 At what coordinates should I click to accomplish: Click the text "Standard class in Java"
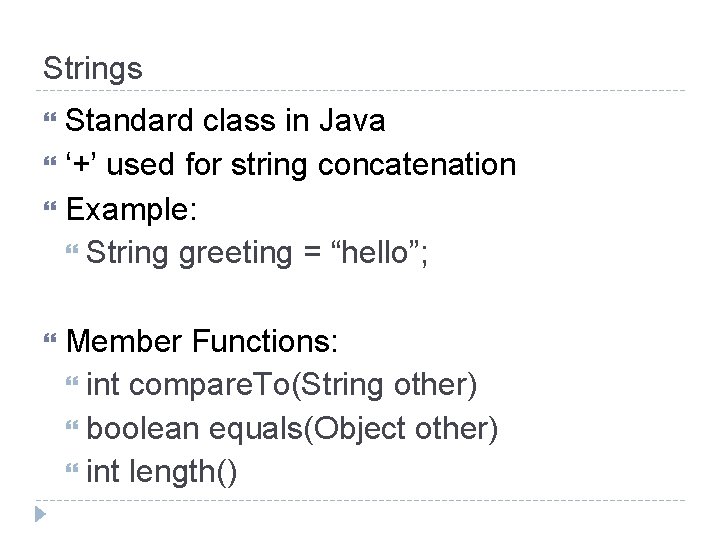point(224,122)
